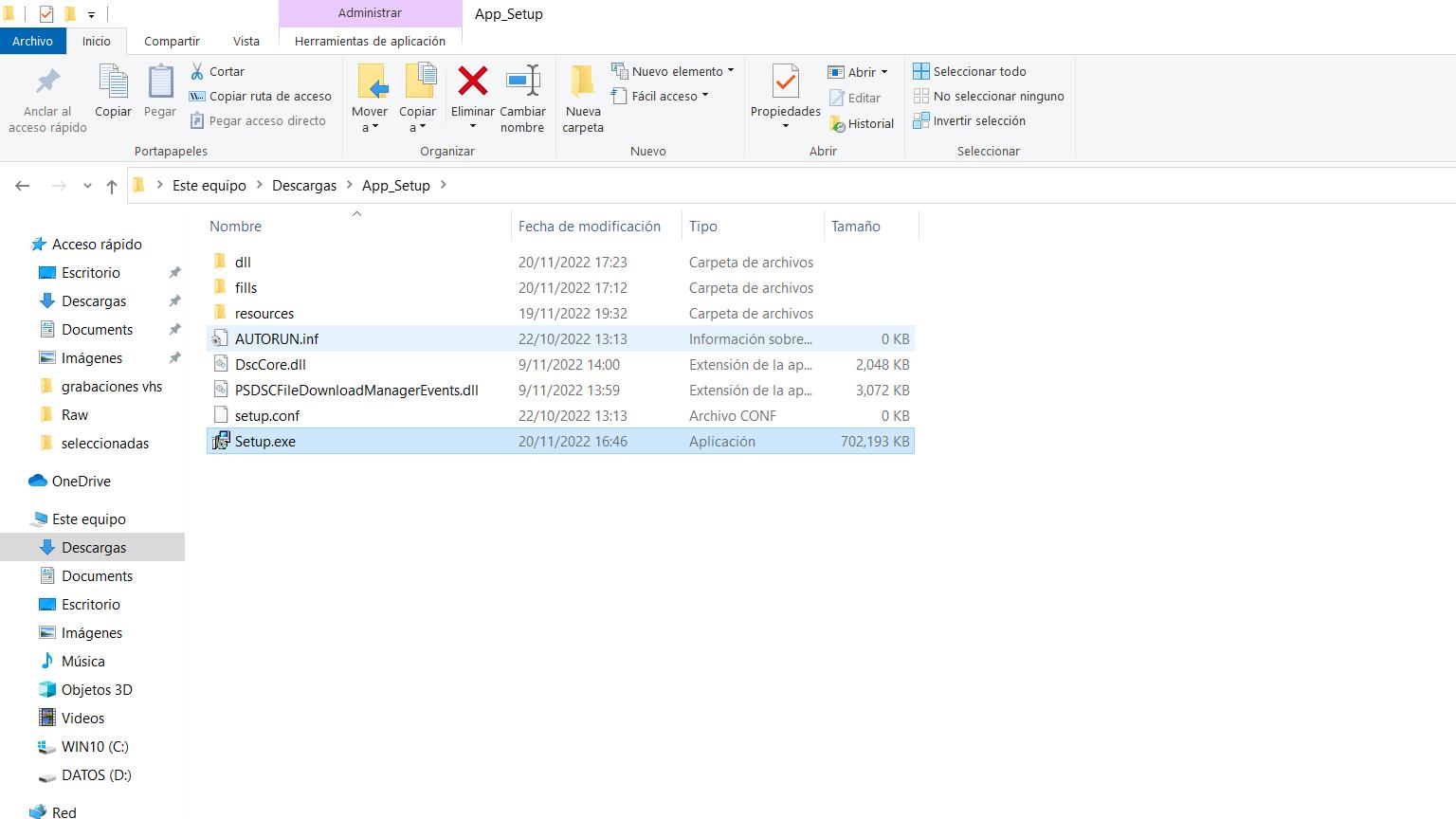Open Historial in the Abrir group
1456x819 pixels.
point(861,123)
